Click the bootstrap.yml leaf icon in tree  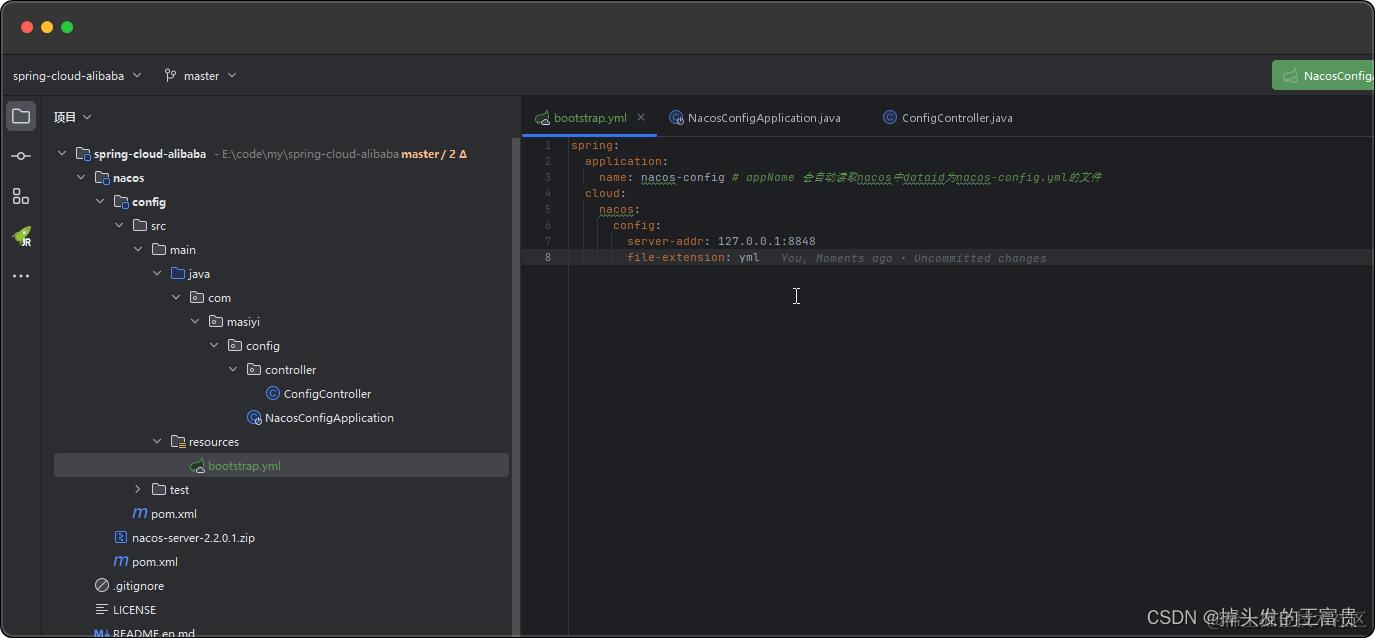pyautogui.click(x=198, y=466)
